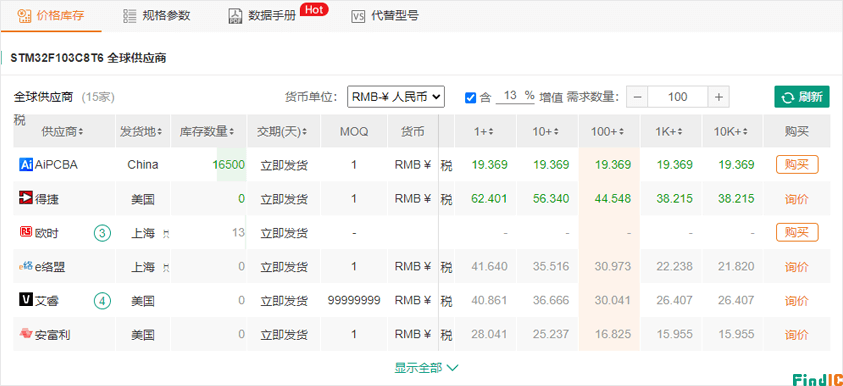Click the 得捷 1+ price 62.401
The height and width of the screenshot is (386, 843).
[489, 198]
